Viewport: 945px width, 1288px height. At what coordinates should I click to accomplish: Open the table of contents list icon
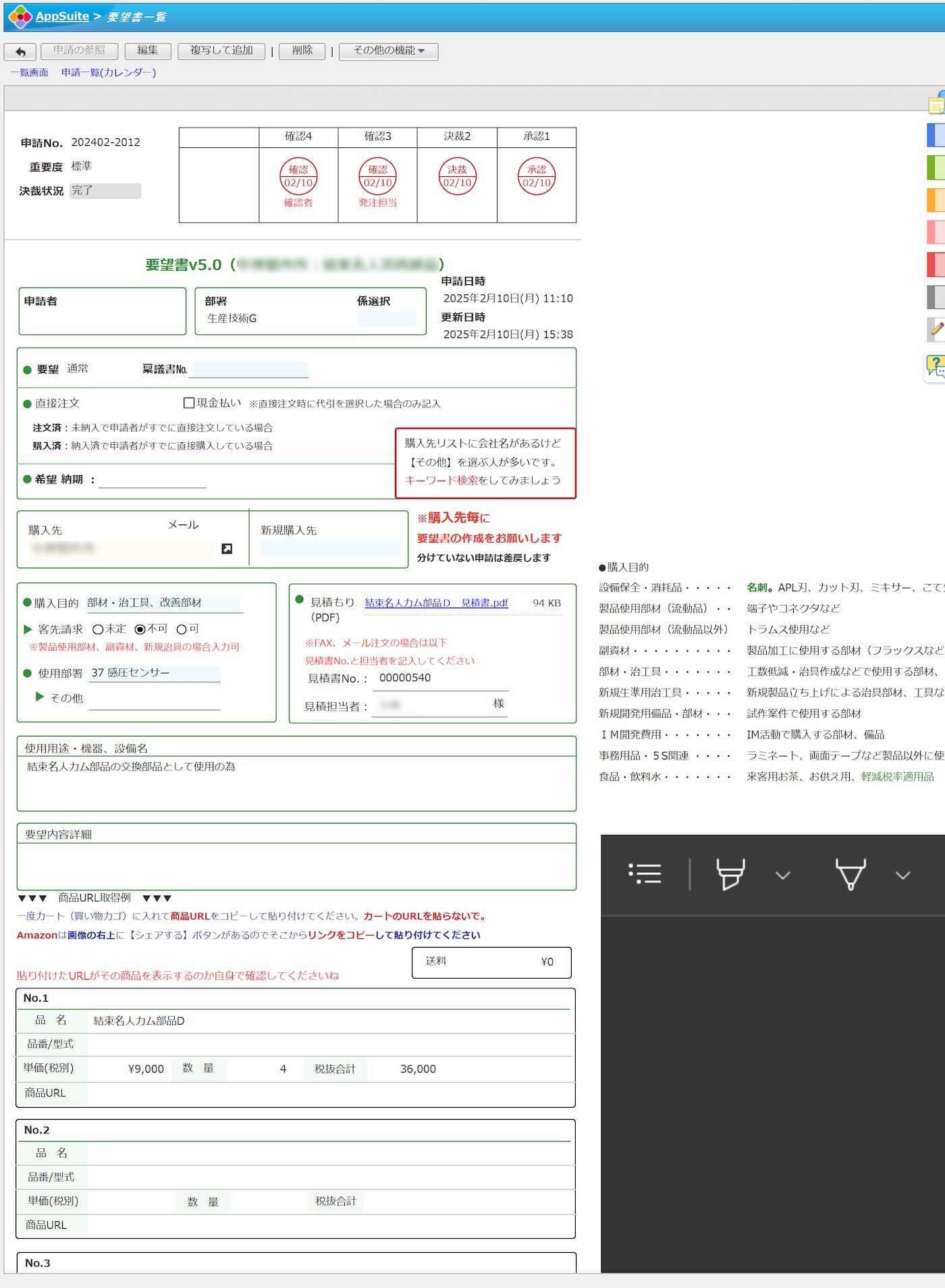(645, 874)
